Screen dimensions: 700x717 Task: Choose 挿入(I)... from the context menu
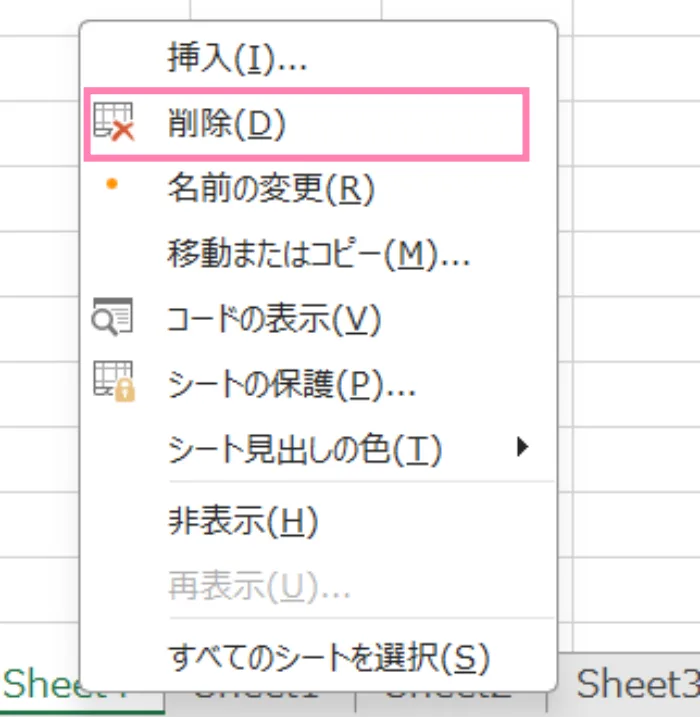(x=319, y=58)
